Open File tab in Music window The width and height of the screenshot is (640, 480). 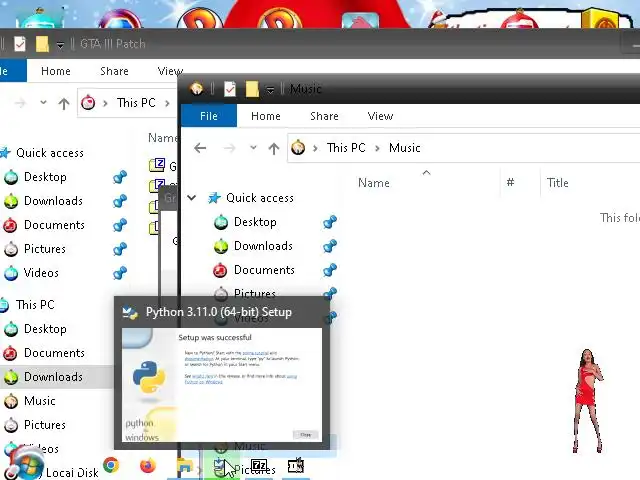point(209,116)
